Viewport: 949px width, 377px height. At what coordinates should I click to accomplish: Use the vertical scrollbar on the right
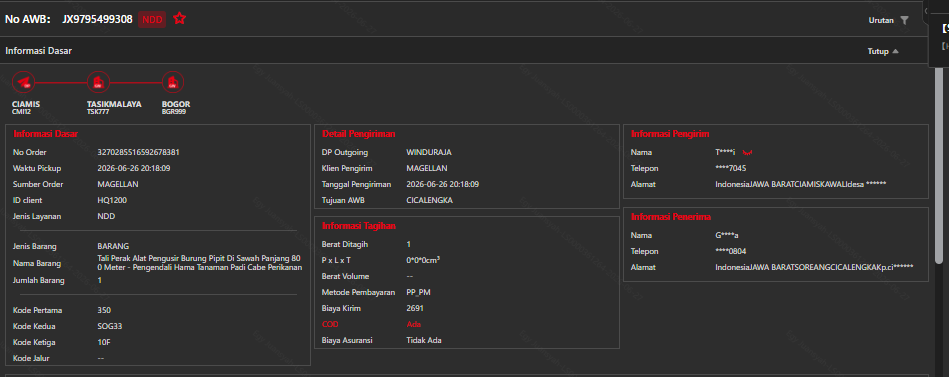[x=939, y=166]
